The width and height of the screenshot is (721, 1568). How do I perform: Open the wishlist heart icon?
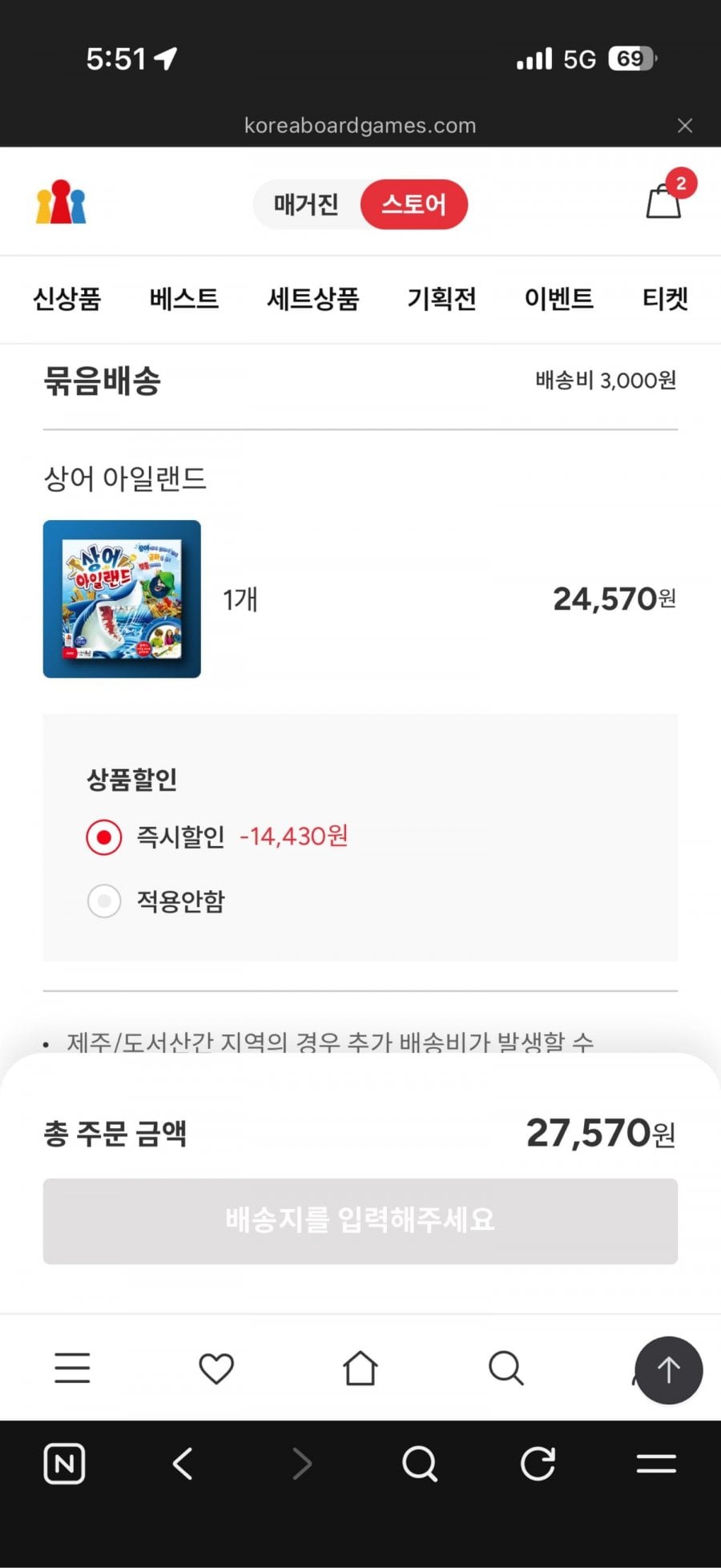(216, 1368)
